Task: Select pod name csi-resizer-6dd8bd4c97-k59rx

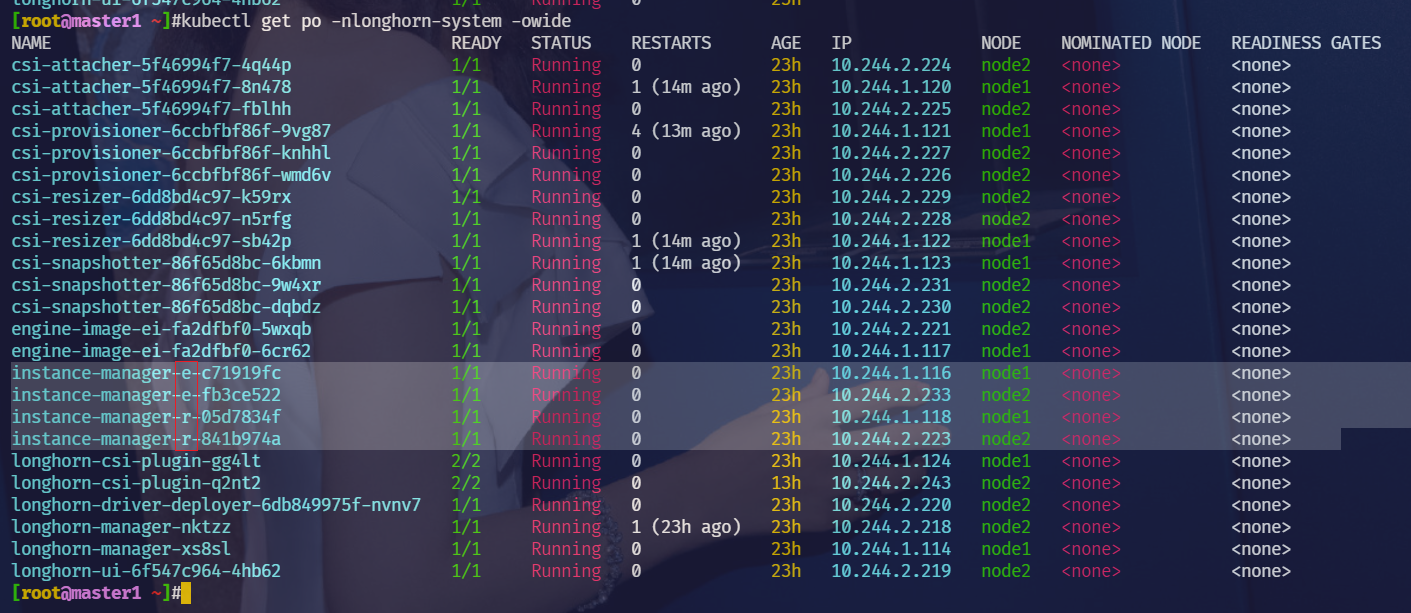Action: coord(151,197)
